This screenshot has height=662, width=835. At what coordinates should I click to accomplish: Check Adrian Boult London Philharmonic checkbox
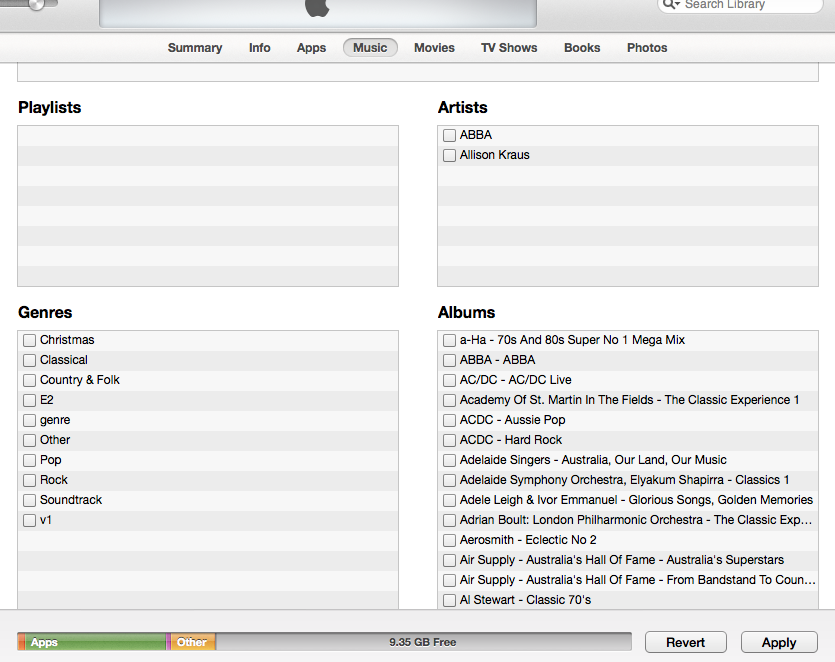[449, 520]
